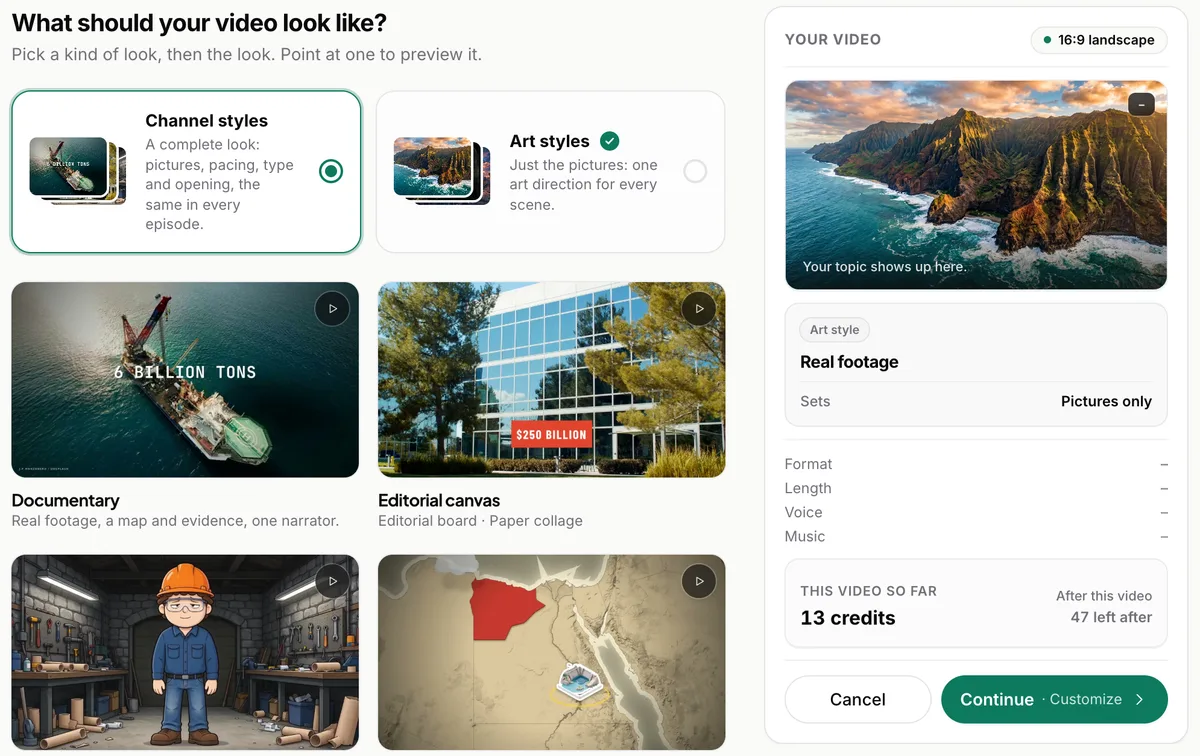Click the Documentary style title
The height and width of the screenshot is (756, 1200).
66,500
